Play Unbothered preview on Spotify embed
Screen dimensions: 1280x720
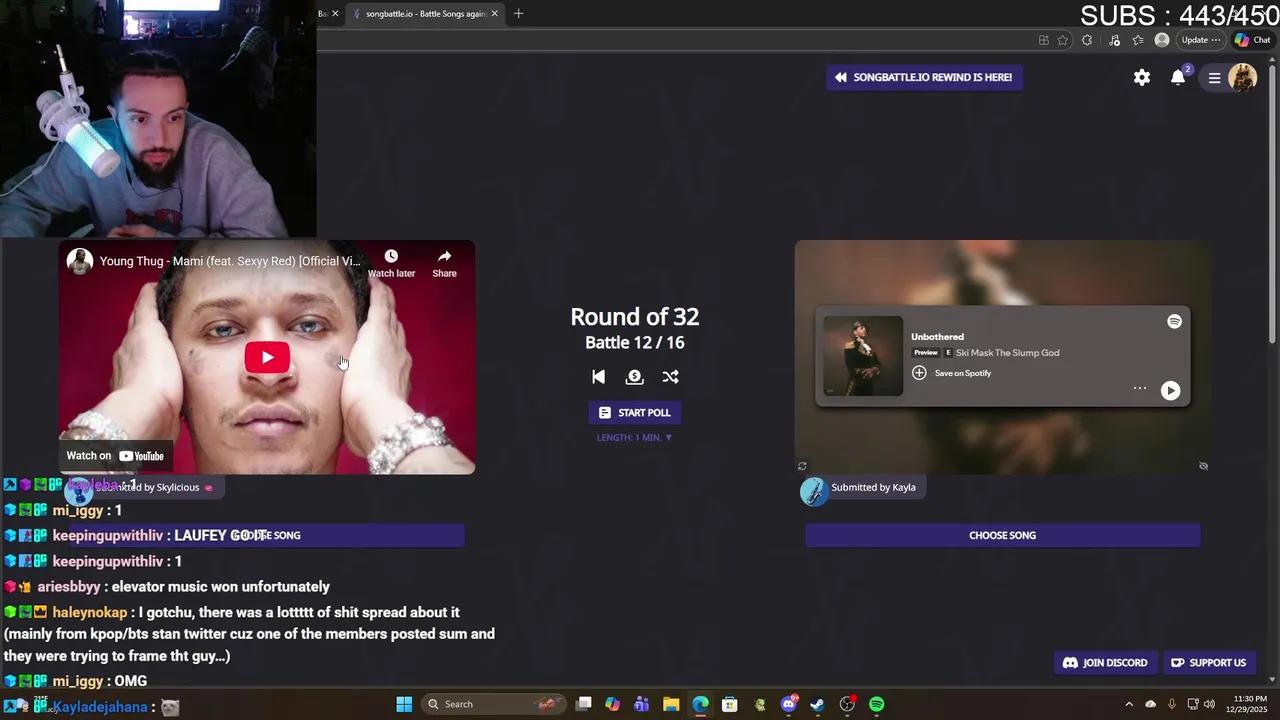pyautogui.click(x=1170, y=391)
